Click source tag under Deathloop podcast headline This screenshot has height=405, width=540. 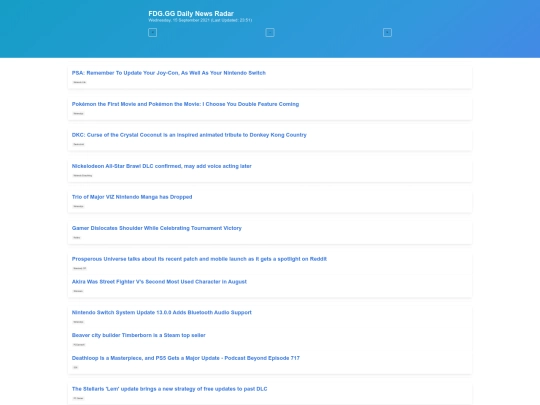[x=75, y=367]
